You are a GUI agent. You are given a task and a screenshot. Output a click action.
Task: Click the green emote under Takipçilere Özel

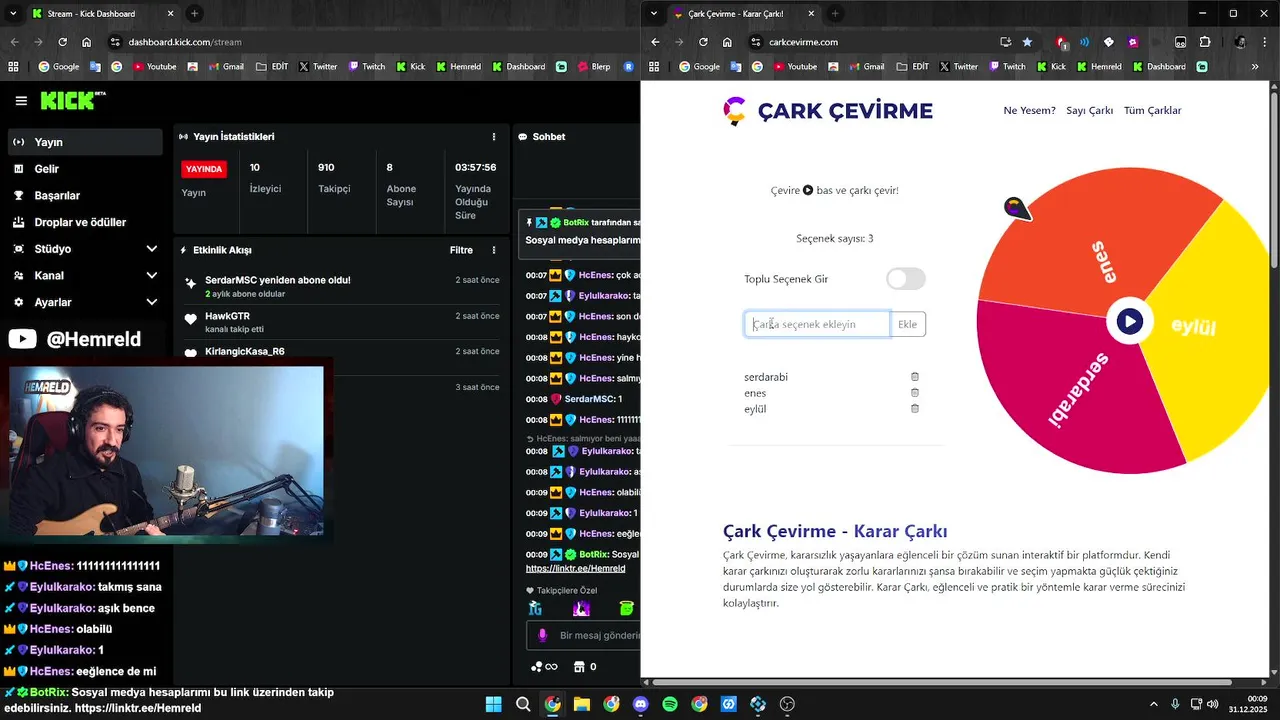tap(626, 608)
